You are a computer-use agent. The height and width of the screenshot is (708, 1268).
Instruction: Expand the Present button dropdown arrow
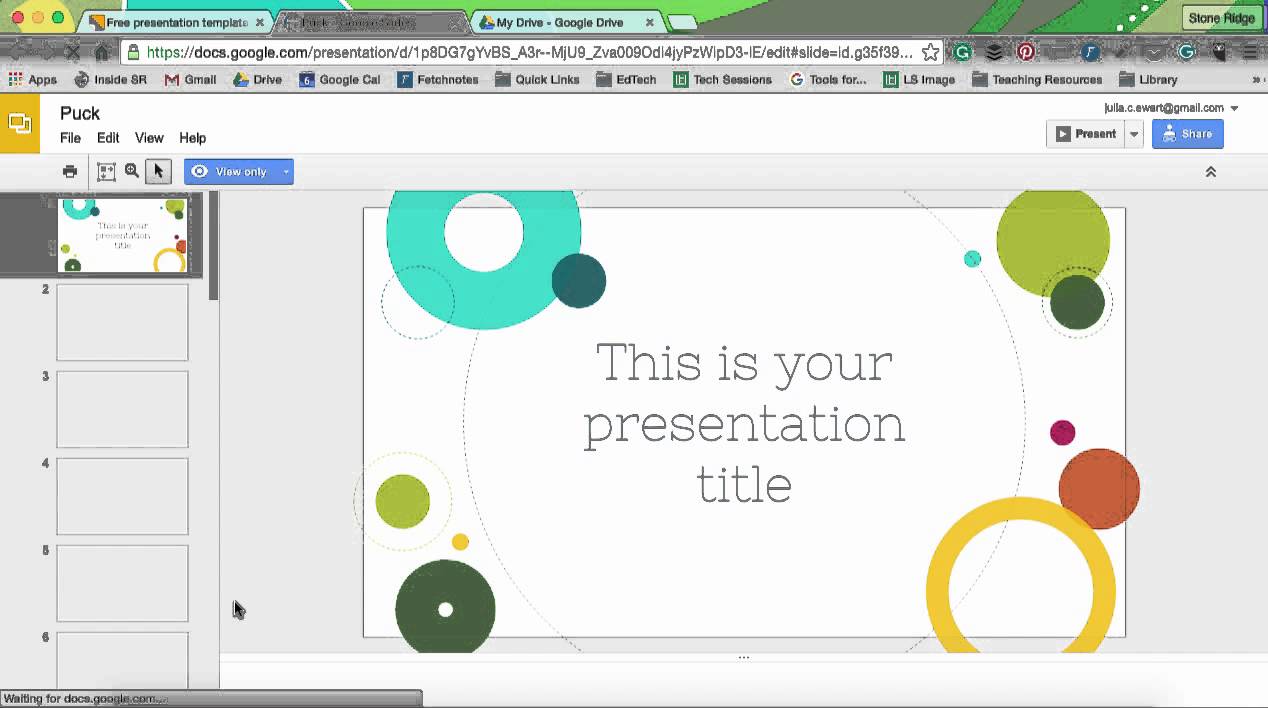tap(1134, 134)
